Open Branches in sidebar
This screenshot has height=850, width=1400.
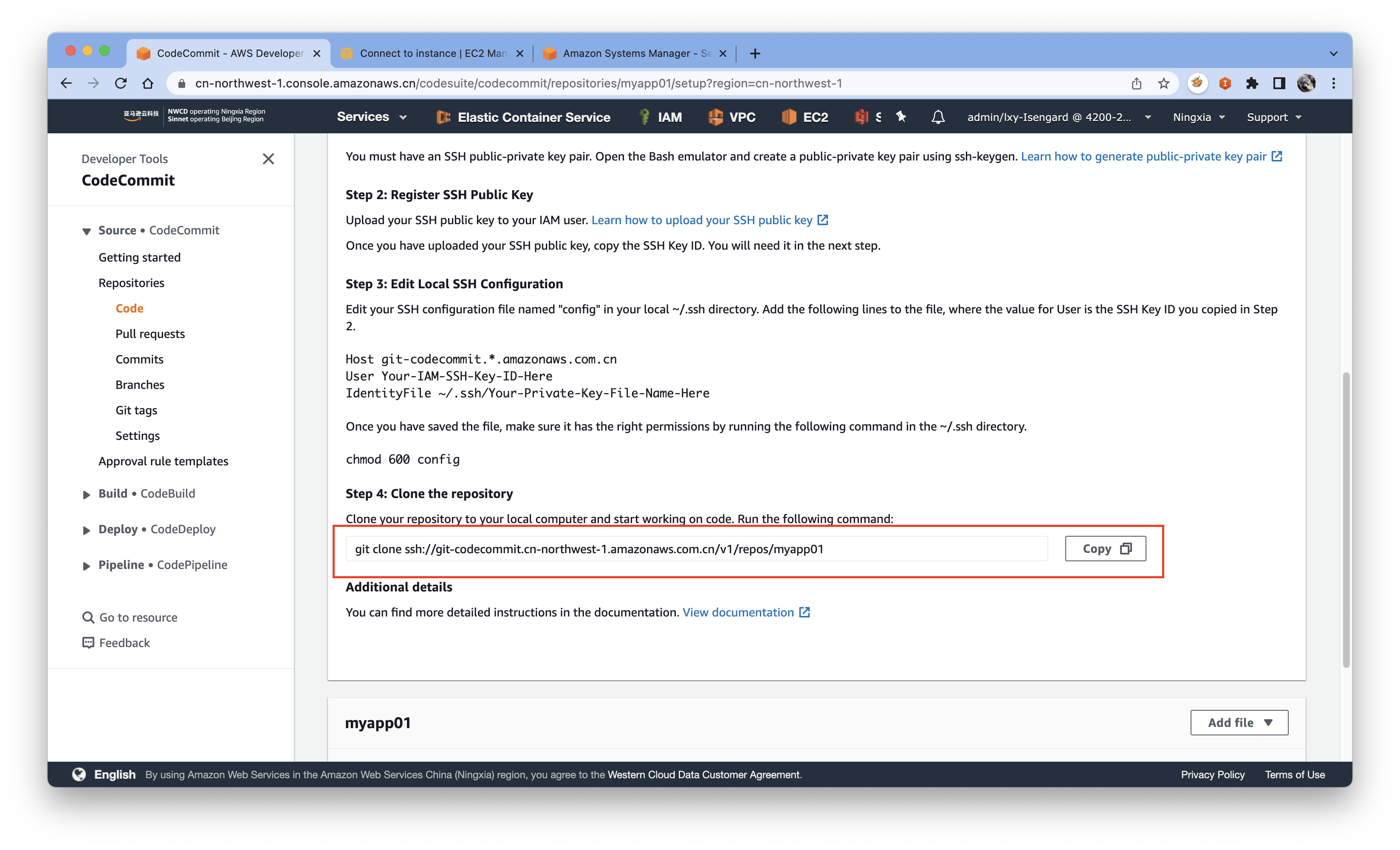pos(140,385)
